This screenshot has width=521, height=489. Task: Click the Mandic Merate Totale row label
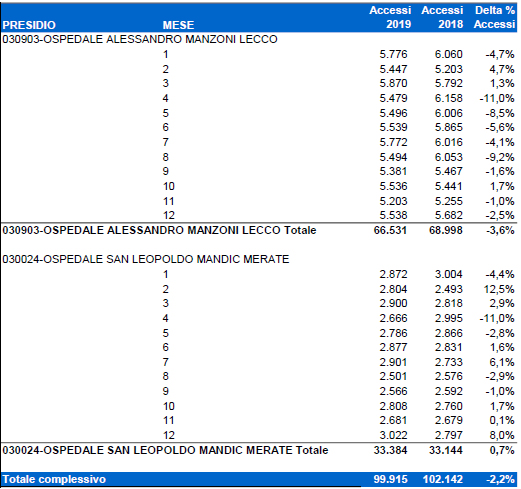(165, 450)
